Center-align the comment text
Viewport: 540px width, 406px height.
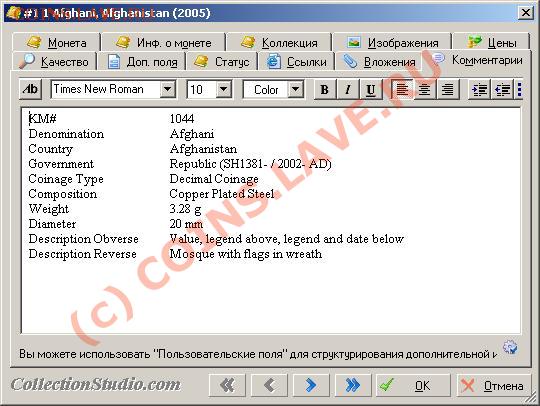(x=425, y=90)
